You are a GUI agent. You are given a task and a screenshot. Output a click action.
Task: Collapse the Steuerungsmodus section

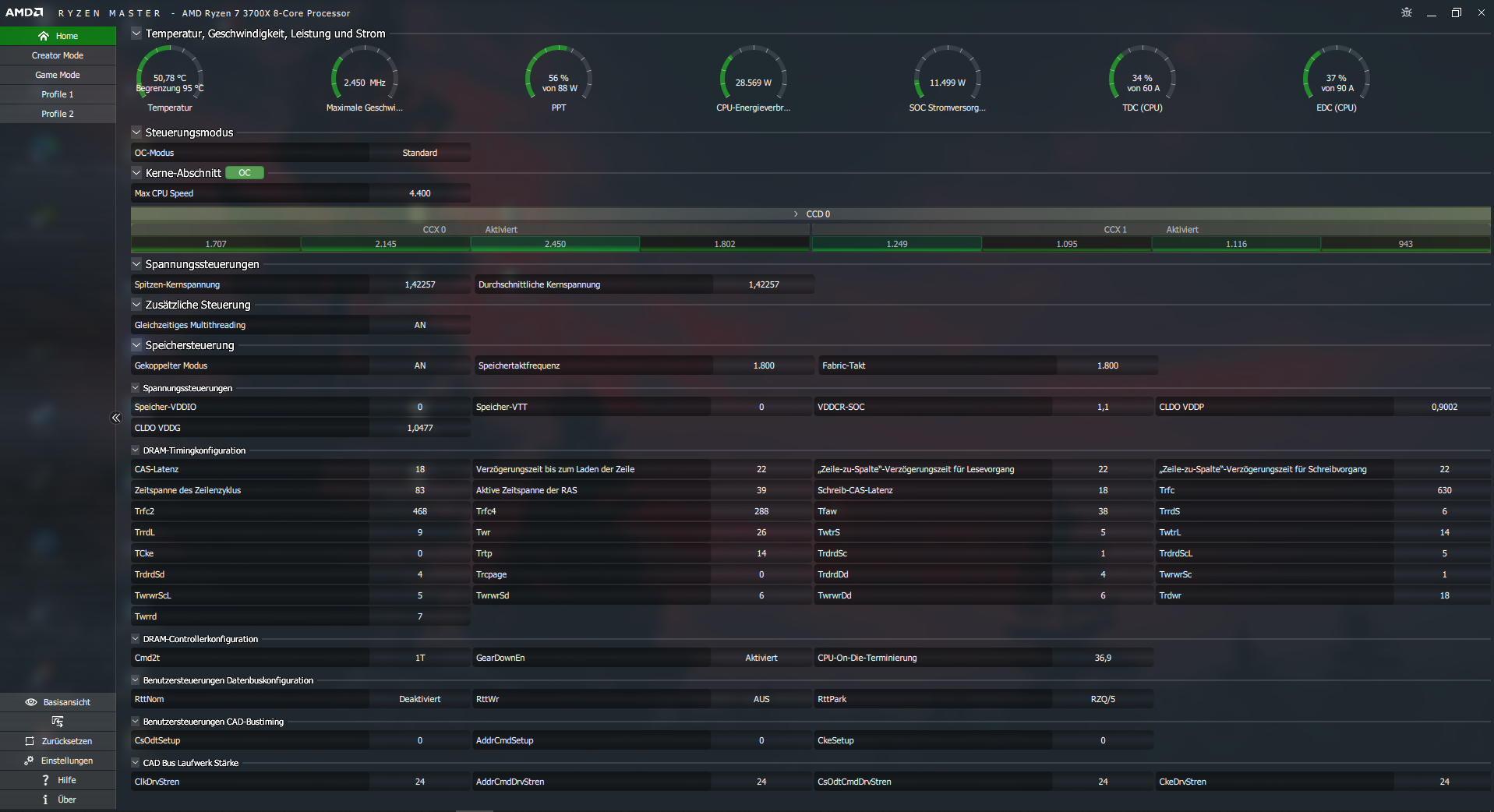136,132
